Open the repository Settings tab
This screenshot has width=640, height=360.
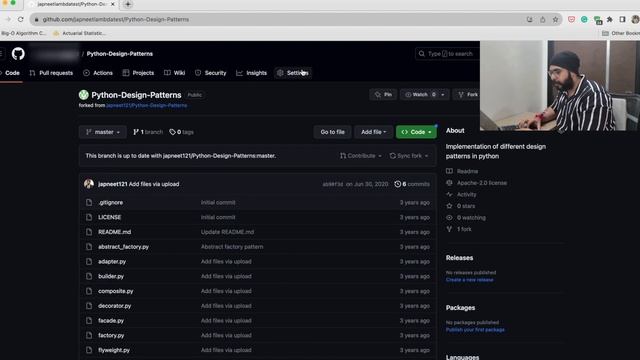click(x=293, y=73)
